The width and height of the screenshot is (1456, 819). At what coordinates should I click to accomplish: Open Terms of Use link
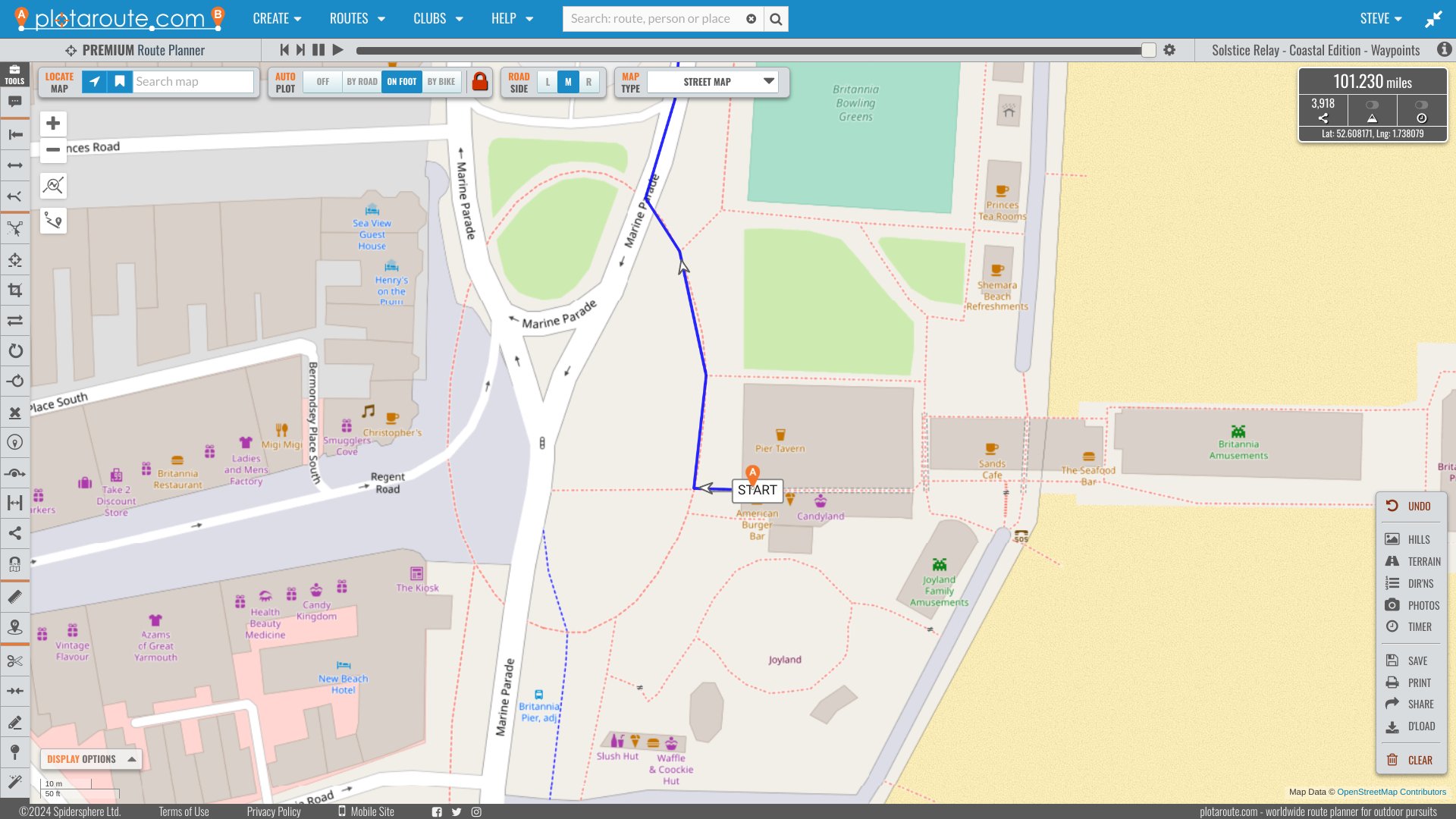pos(184,811)
